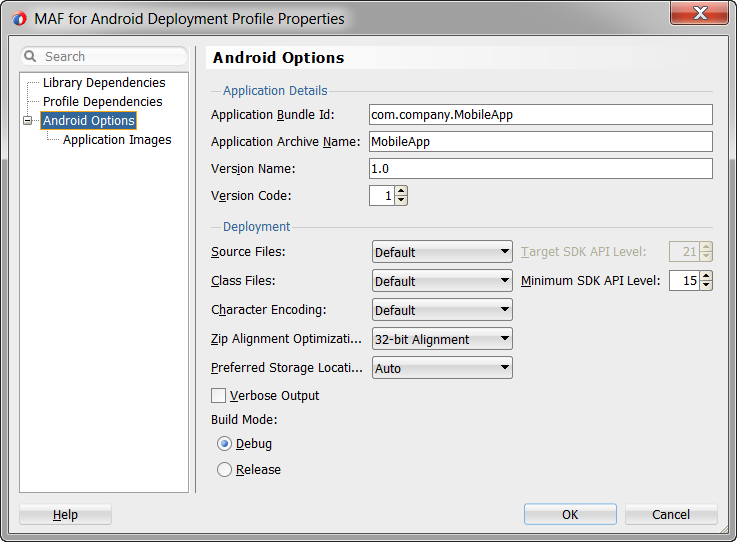
Task: Edit the Application Archive Name field
Action: pos(541,141)
